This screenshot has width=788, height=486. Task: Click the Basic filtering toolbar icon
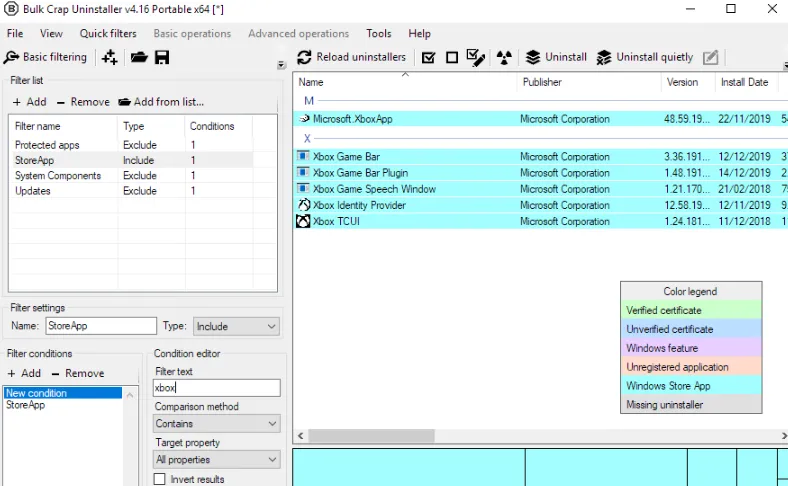coord(11,57)
